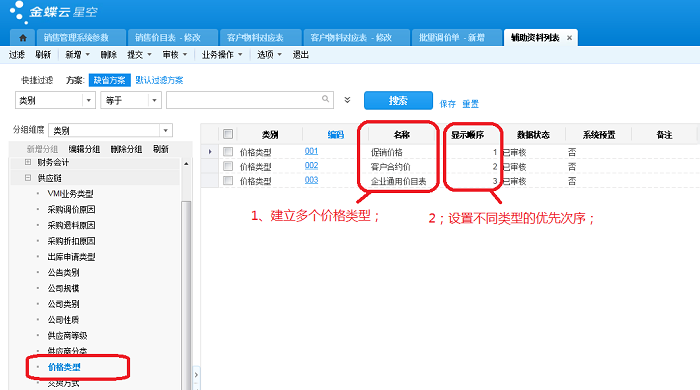Image resolution: width=700 pixels, height=390 pixels.
Task: Click 退出 in the toolbar
Action: 300,54
